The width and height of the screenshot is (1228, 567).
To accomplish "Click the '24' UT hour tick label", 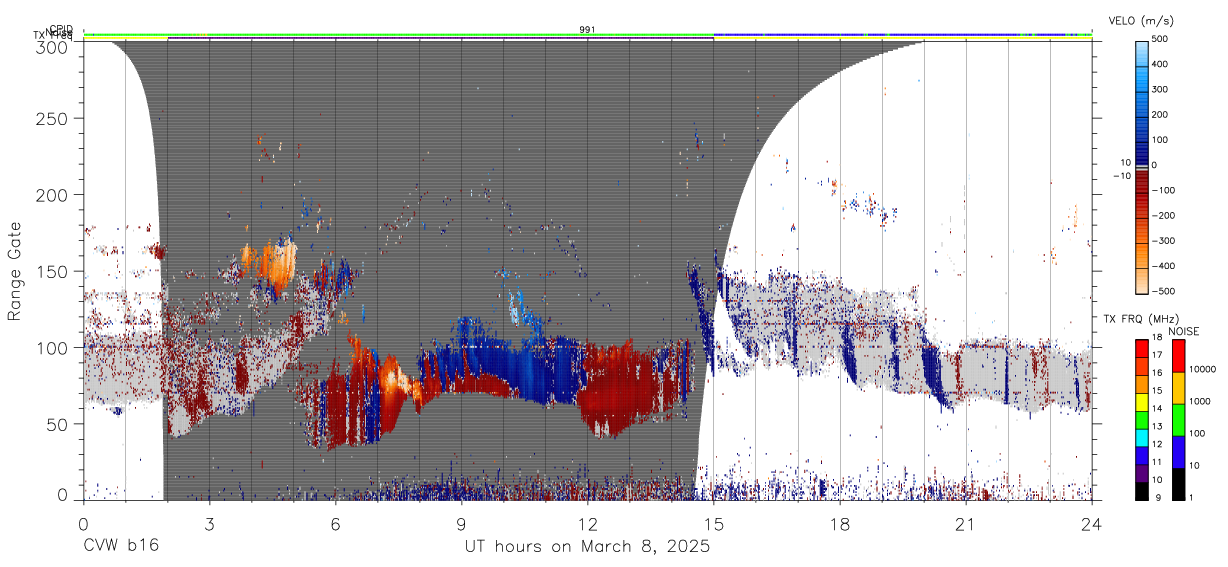I will point(1092,524).
